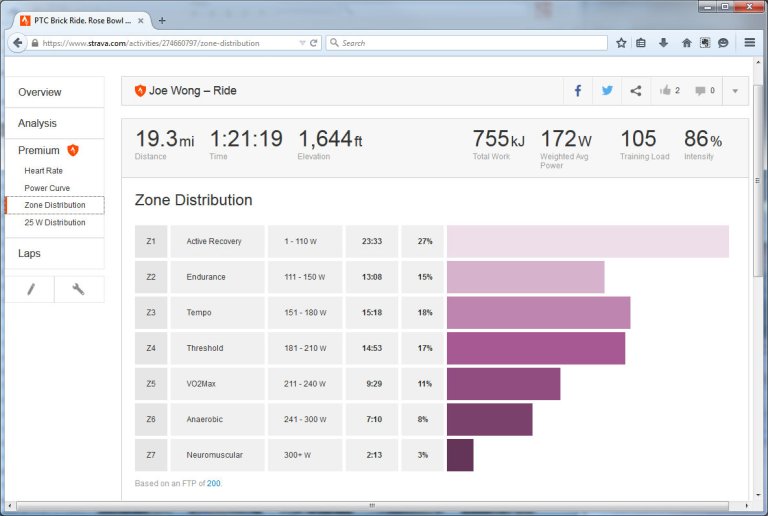The width and height of the screenshot is (768, 516).
Task: Select the Premium sidebar heading
Action: 39,150
